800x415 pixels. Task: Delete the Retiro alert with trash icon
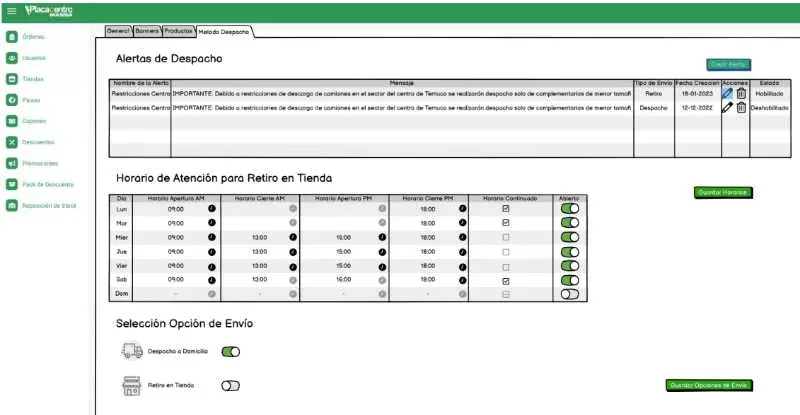(x=741, y=93)
